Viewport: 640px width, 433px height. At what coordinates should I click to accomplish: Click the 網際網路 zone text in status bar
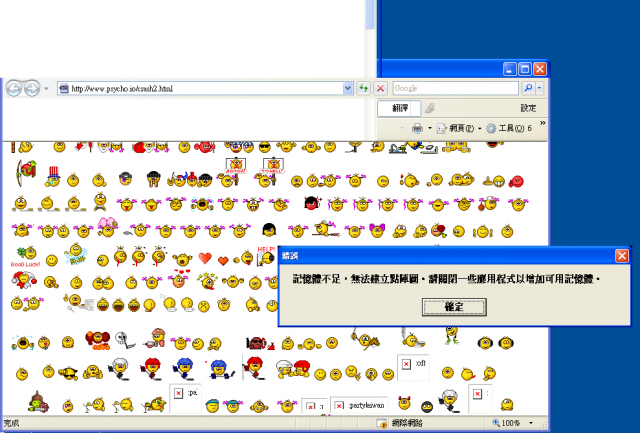(407, 423)
